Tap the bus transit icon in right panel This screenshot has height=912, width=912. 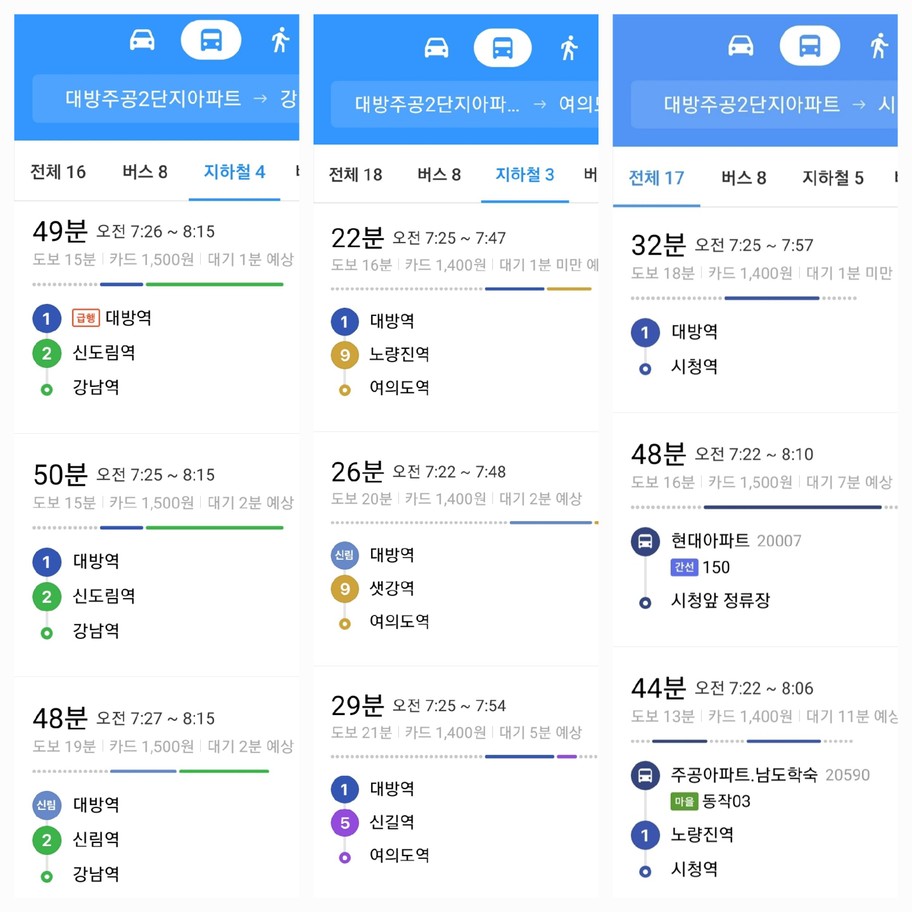(x=810, y=45)
